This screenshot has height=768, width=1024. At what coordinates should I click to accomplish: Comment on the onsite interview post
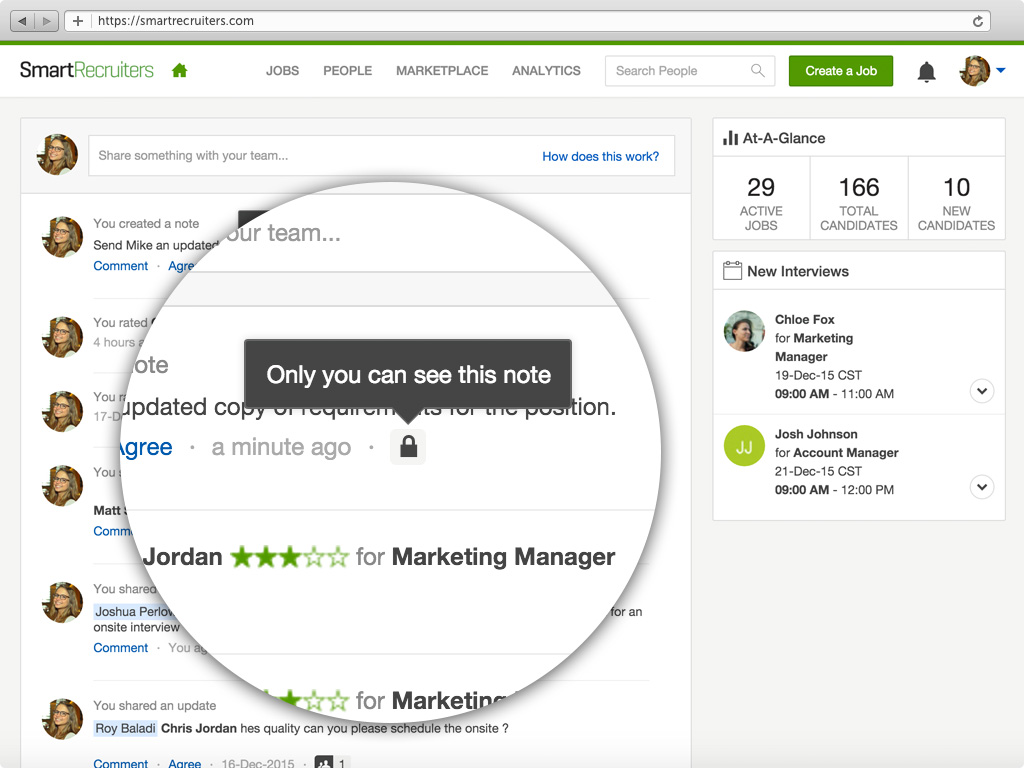[121, 648]
